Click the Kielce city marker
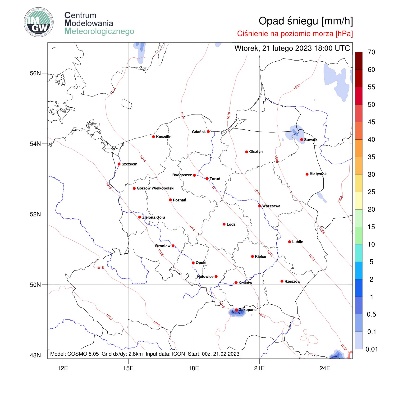Image resolution: width=403 pixels, height=403 pixels. click(x=252, y=256)
